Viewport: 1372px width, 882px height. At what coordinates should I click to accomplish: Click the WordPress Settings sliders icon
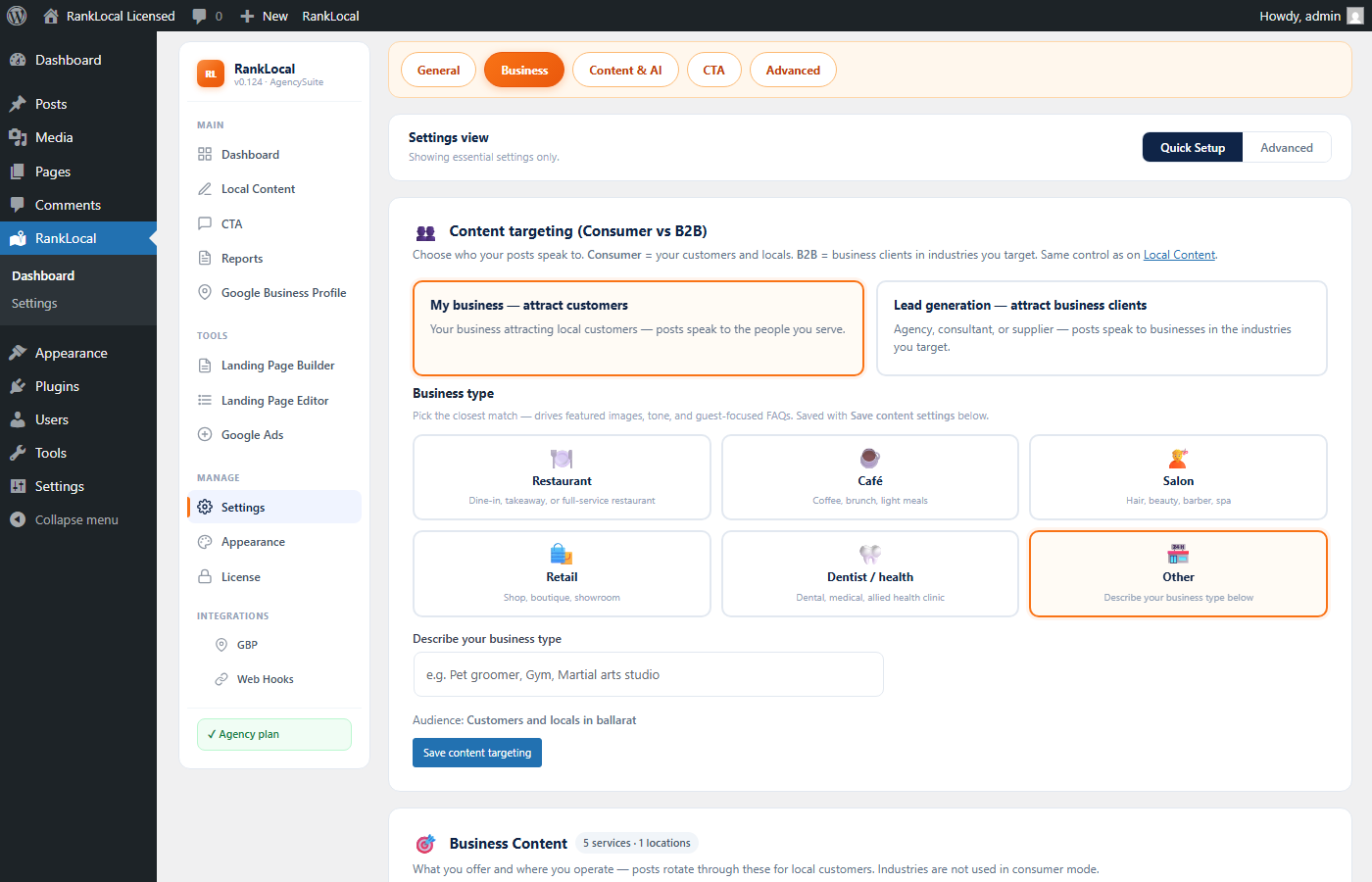pyautogui.click(x=18, y=486)
